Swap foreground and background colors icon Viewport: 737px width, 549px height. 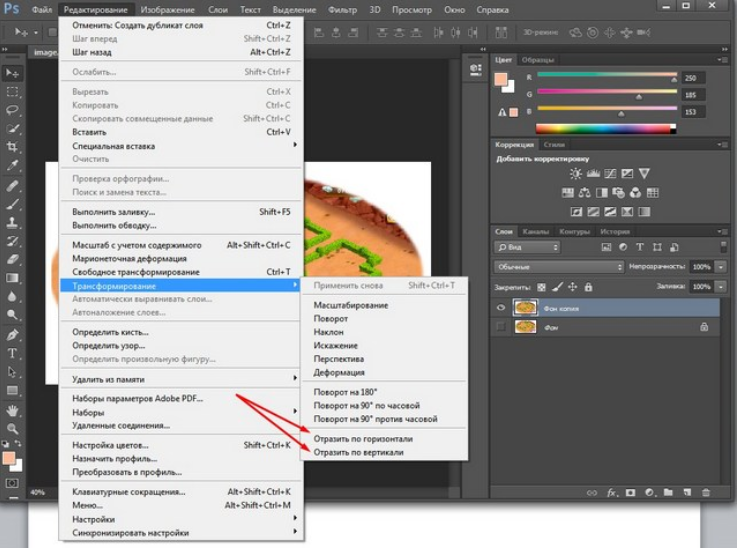[18, 443]
